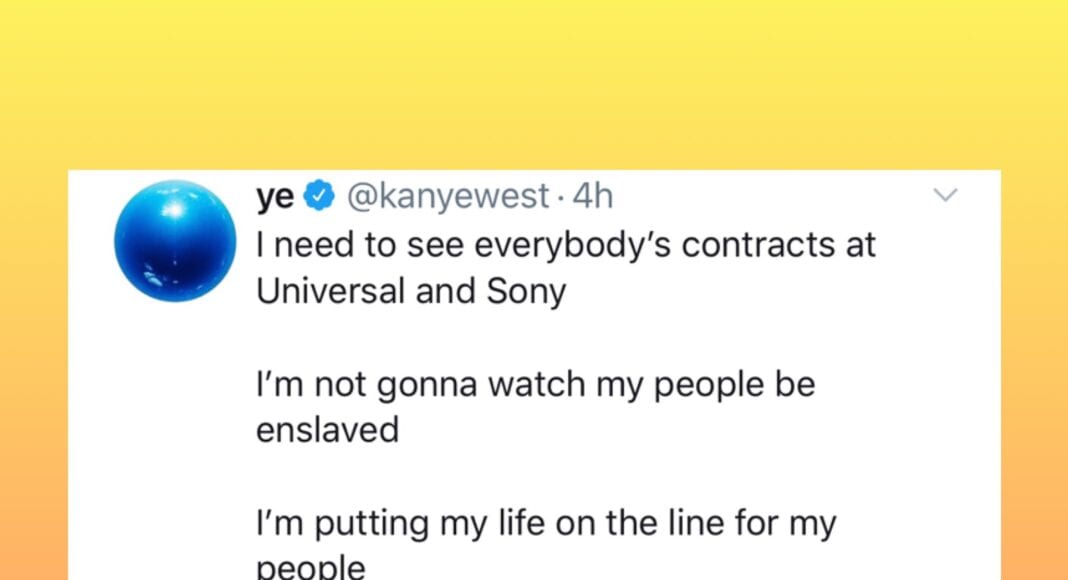The width and height of the screenshot is (1068, 580).
Task: Click the line "I need to see everybody's contracts at"
Action: point(565,245)
